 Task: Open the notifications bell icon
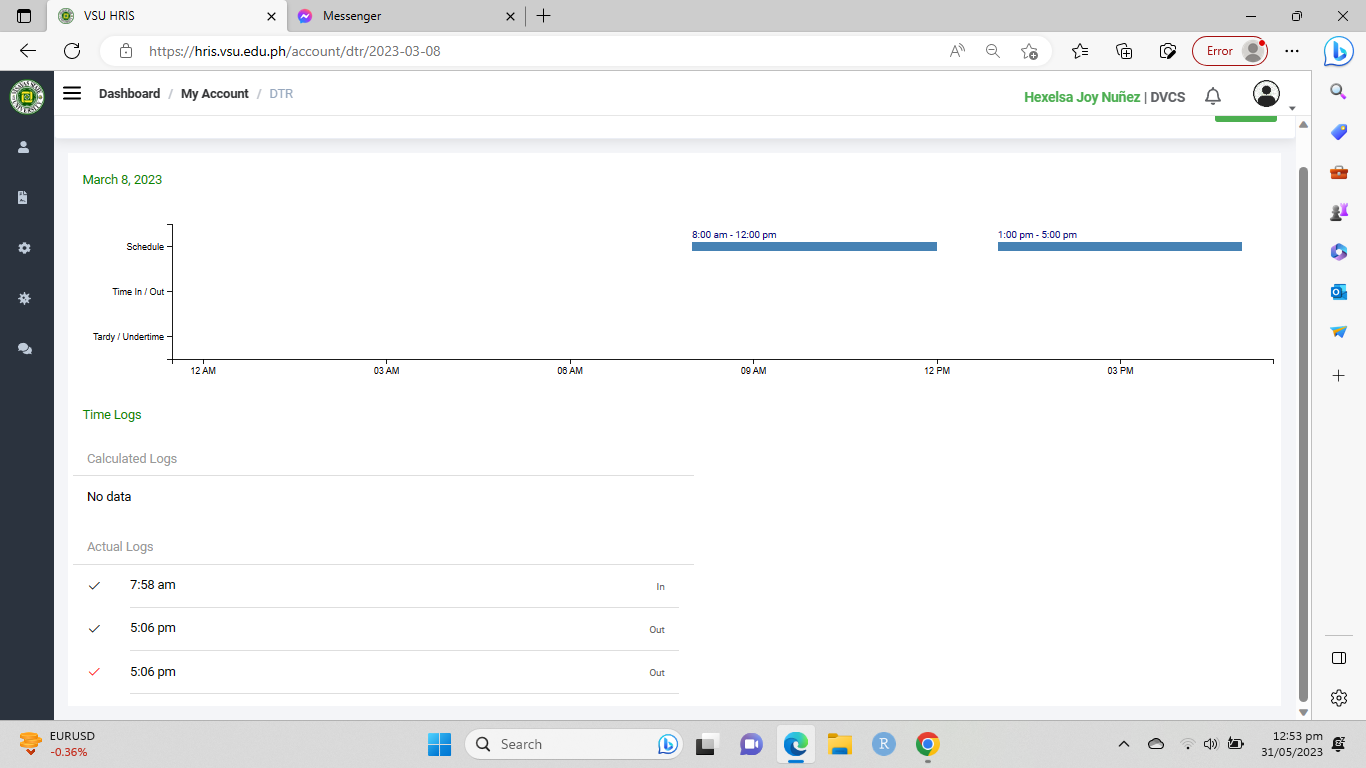(x=1213, y=96)
